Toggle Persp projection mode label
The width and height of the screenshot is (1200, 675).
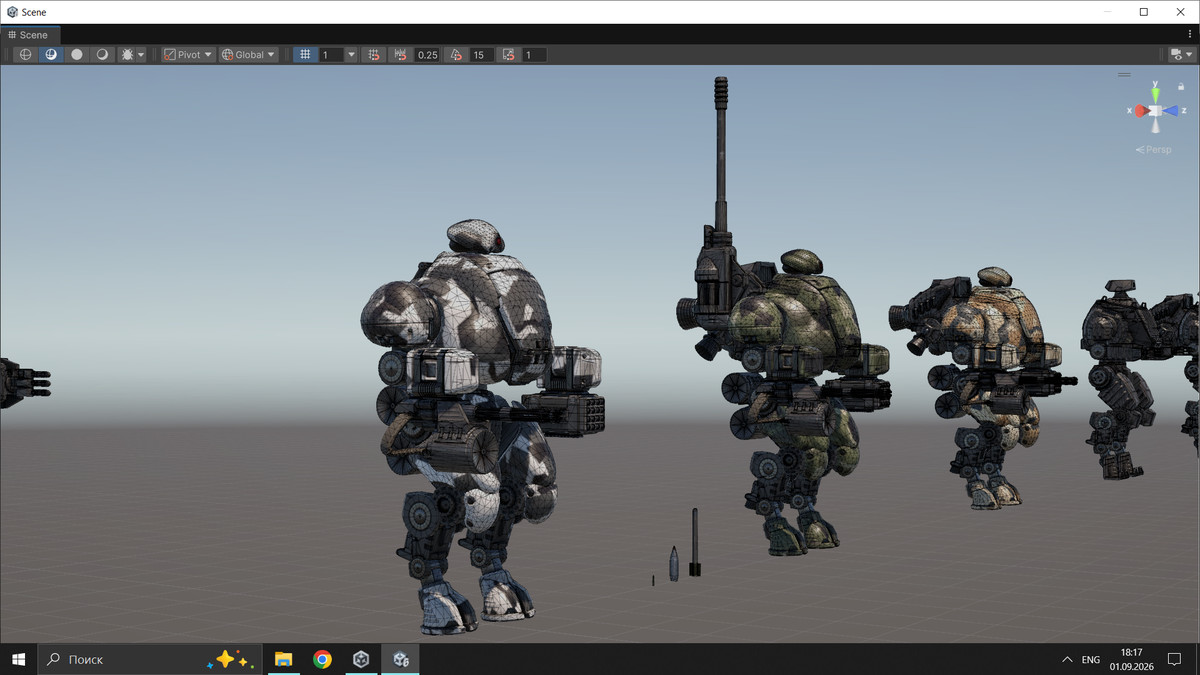tap(1154, 149)
